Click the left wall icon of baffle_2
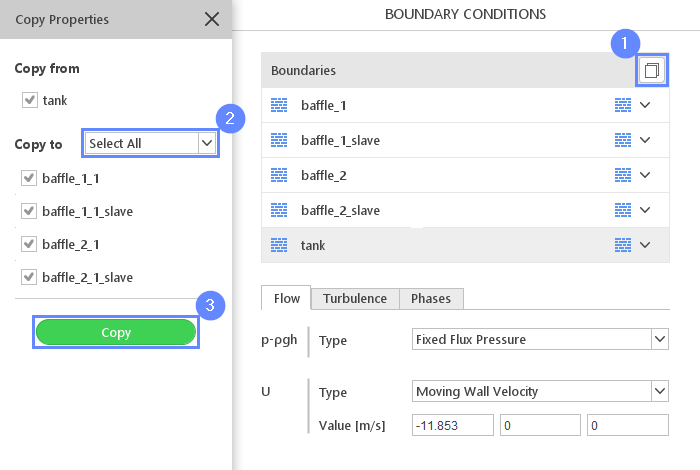This screenshot has width=700, height=470. click(279, 175)
